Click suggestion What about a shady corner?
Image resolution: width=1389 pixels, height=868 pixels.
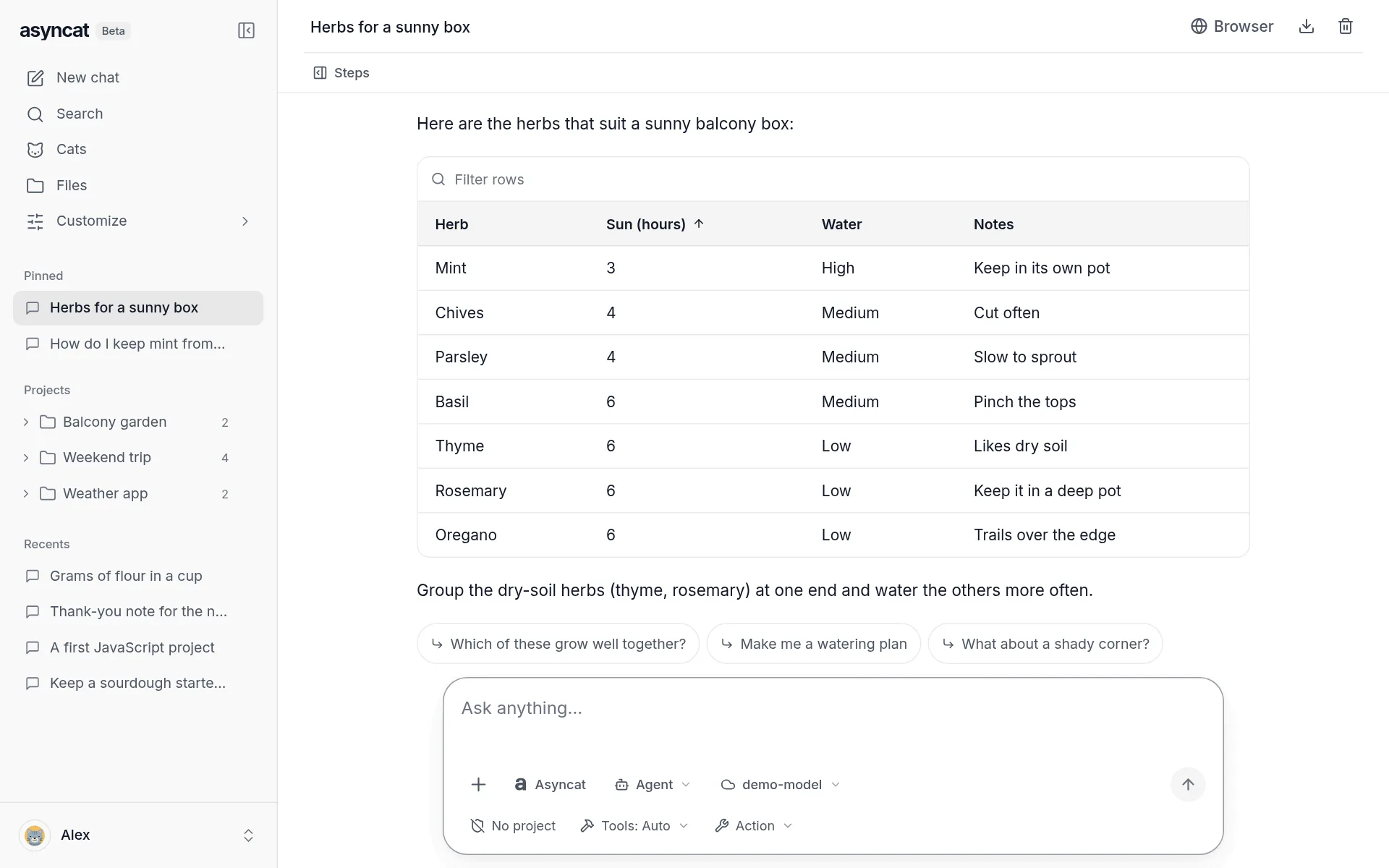tap(1045, 644)
